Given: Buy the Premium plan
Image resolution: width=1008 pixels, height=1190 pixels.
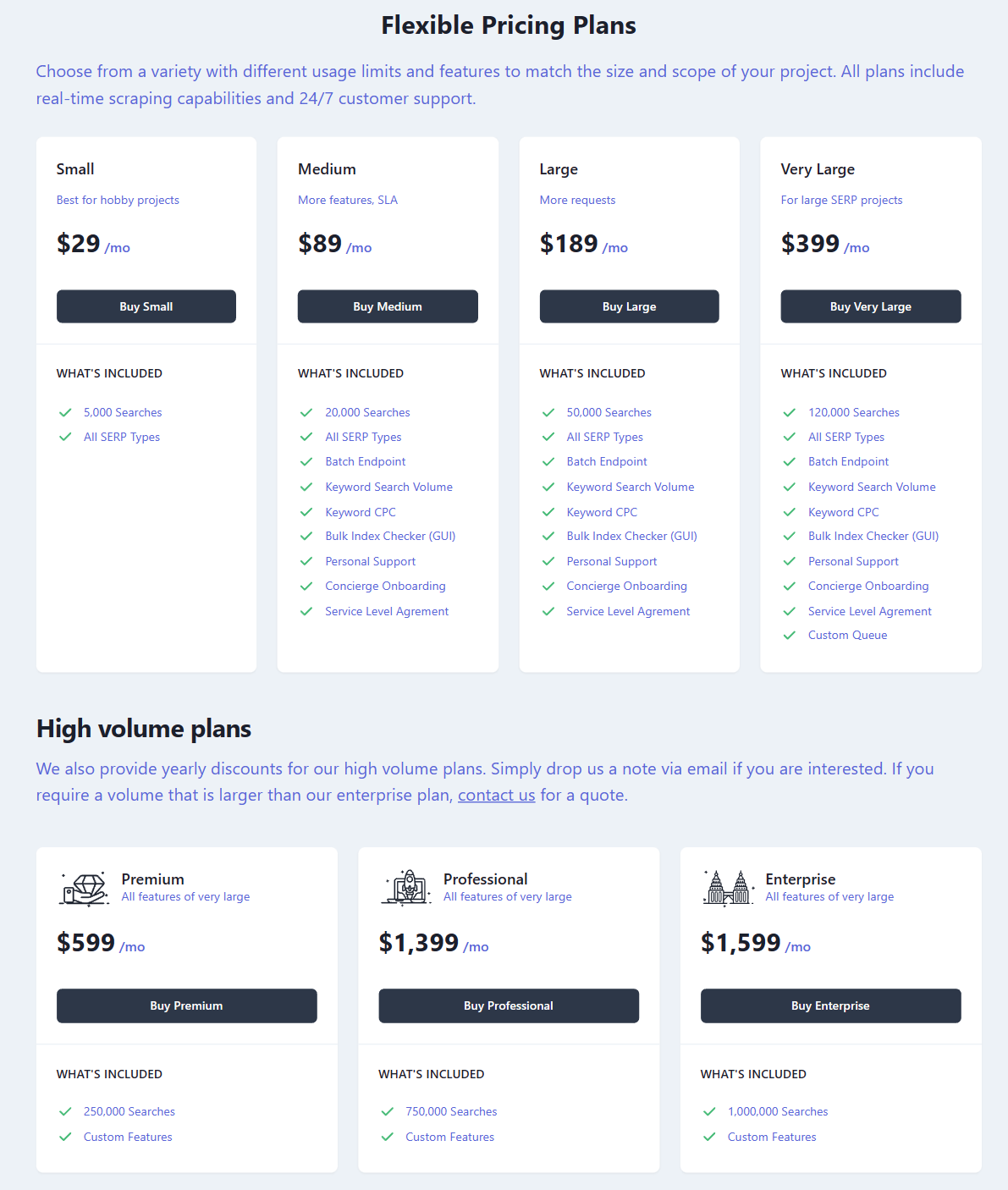Looking at the screenshot, I should pyautogui.click(x=187, y=1005).
